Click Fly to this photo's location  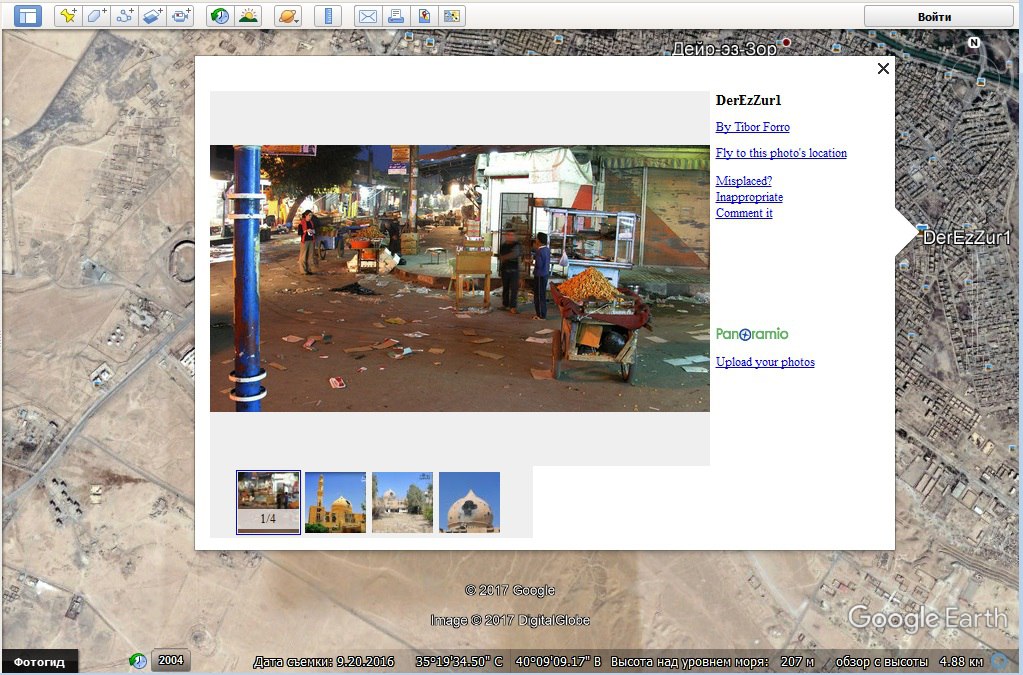pos(781,153)
